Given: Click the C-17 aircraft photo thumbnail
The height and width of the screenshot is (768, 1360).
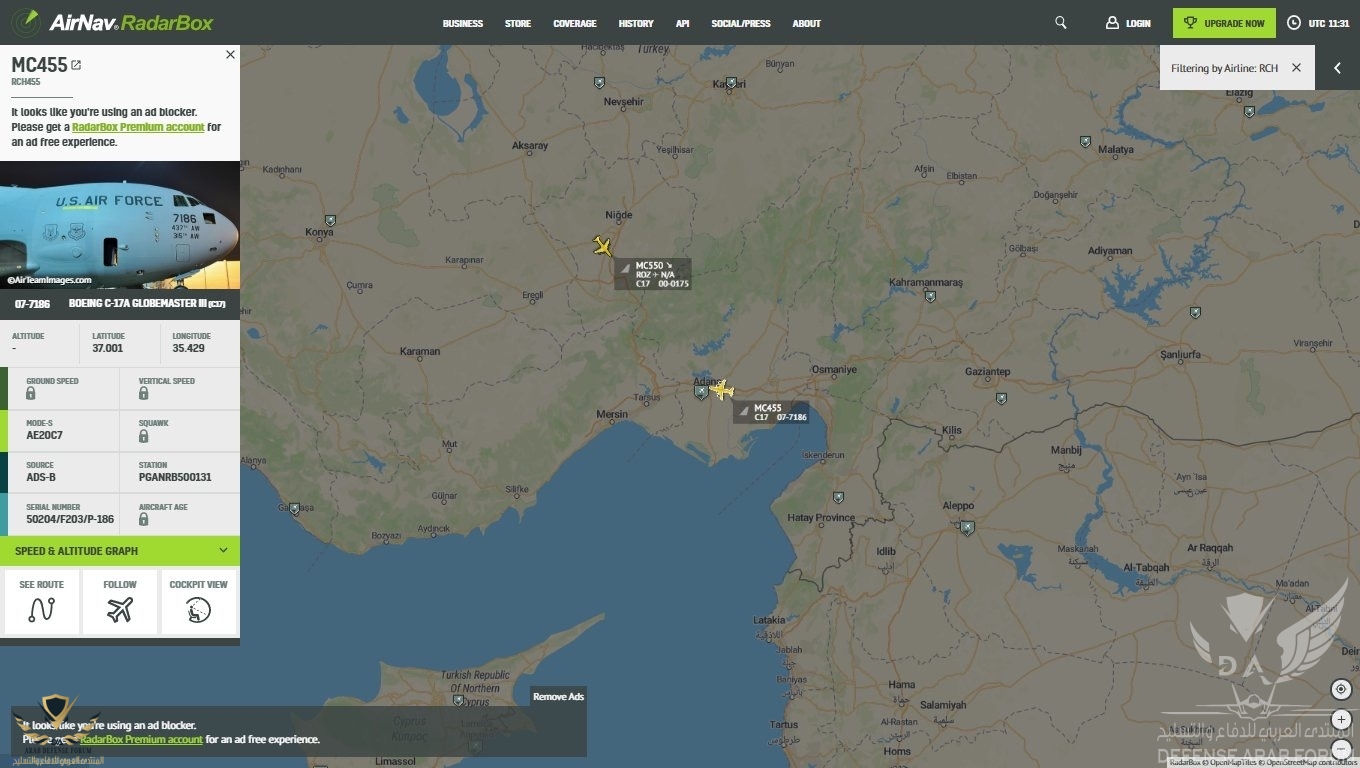Looking at the screenshot, I should click(120, 225).
